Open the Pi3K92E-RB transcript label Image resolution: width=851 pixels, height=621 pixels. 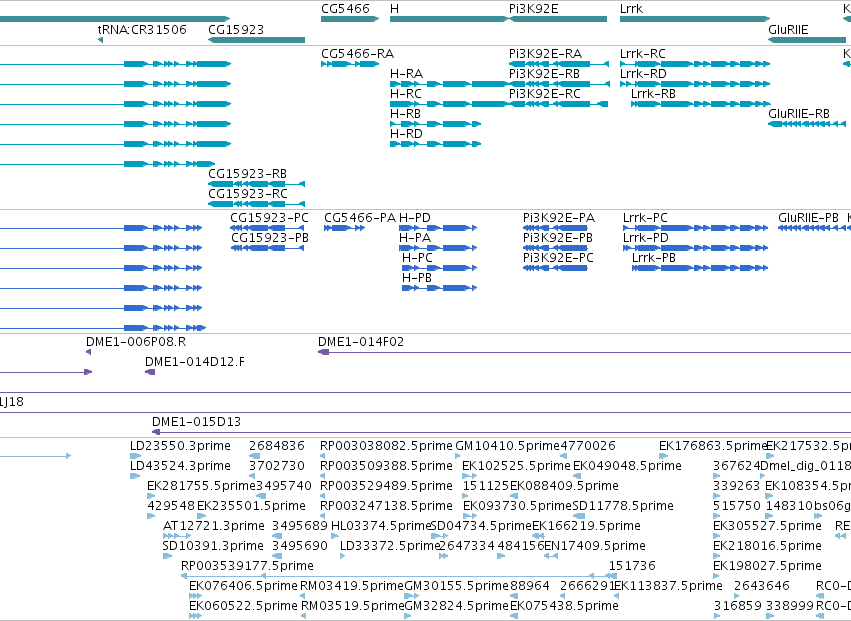[544, 74]
